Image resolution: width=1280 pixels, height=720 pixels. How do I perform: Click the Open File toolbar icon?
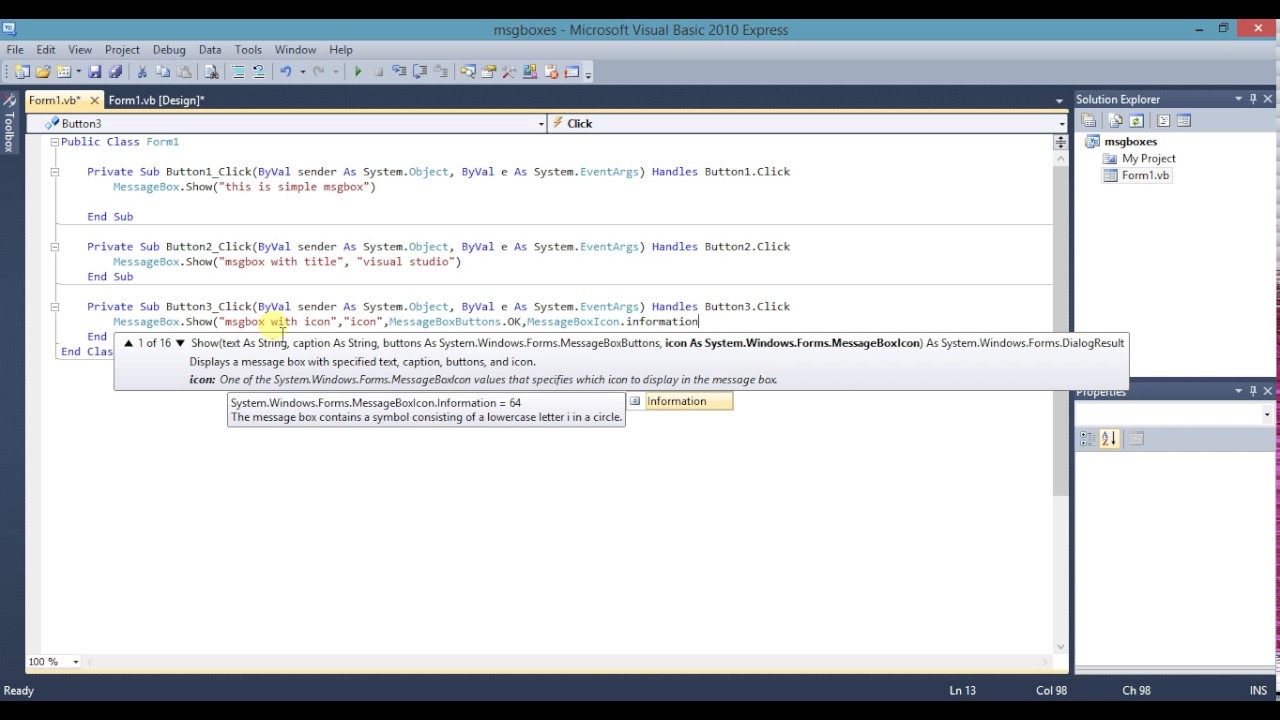click(x=43, y=72)
